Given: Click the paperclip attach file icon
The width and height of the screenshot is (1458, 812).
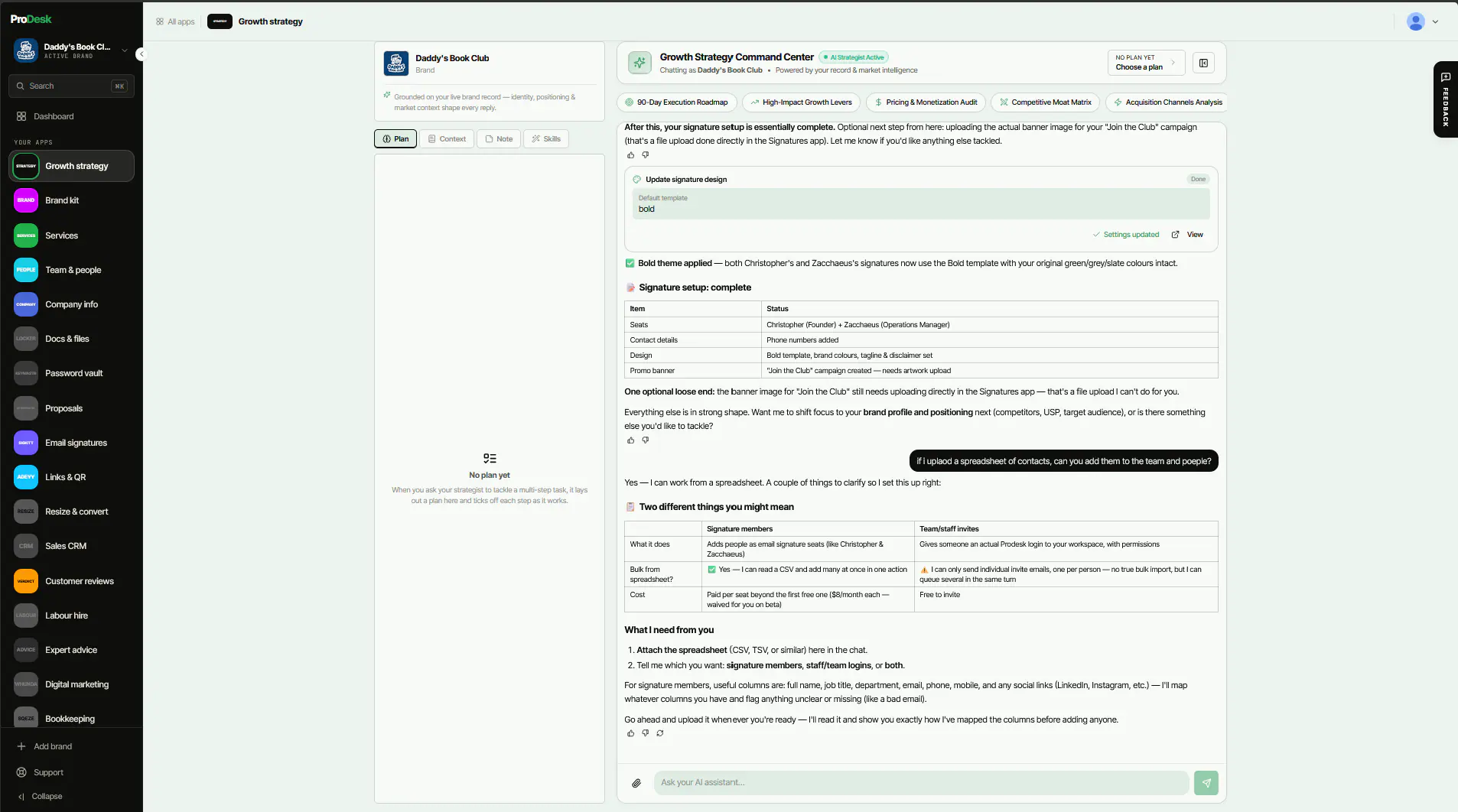Looking at the screenshot, I should [x=636, y=783].
